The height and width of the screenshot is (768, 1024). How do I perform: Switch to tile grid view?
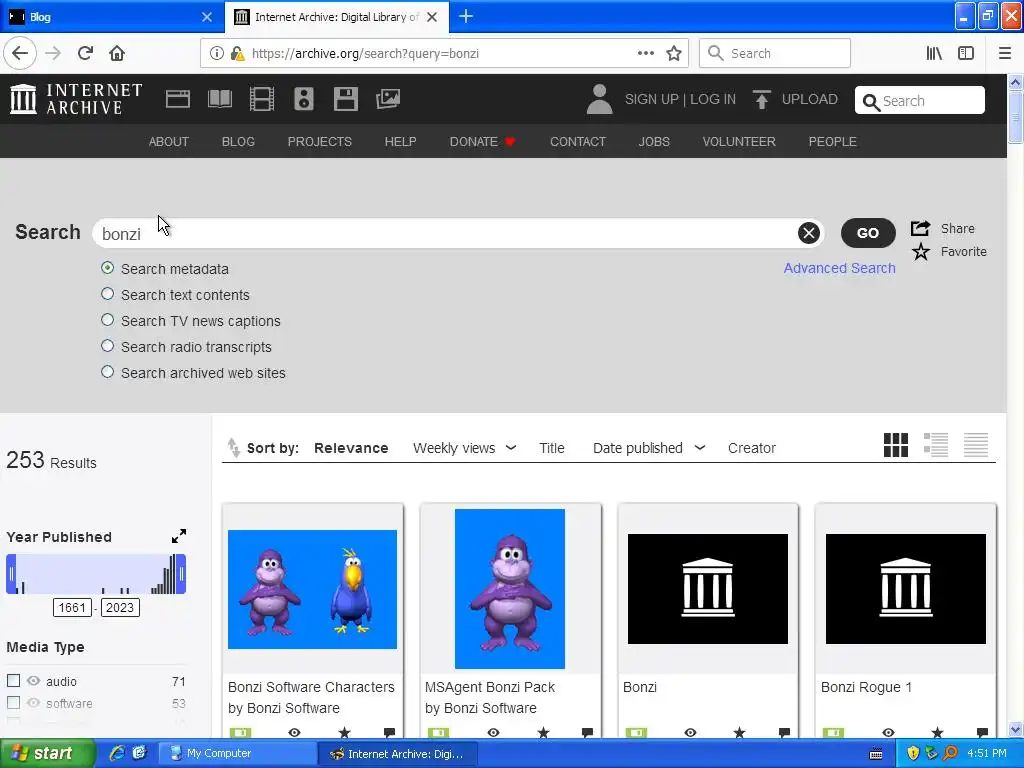tap(895, 445)
